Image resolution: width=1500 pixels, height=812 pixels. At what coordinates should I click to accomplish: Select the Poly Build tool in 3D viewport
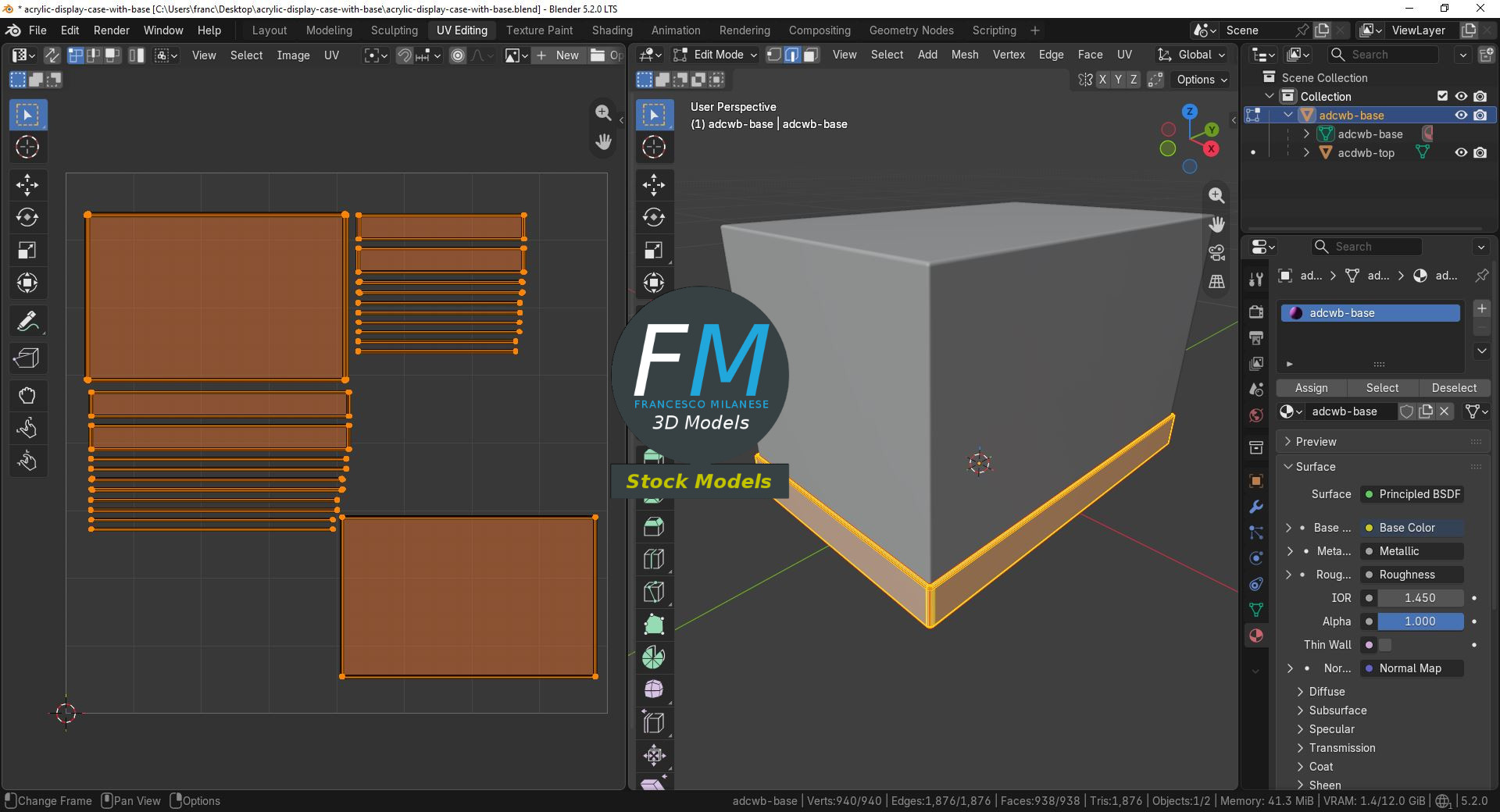click(x=654, y=625)
